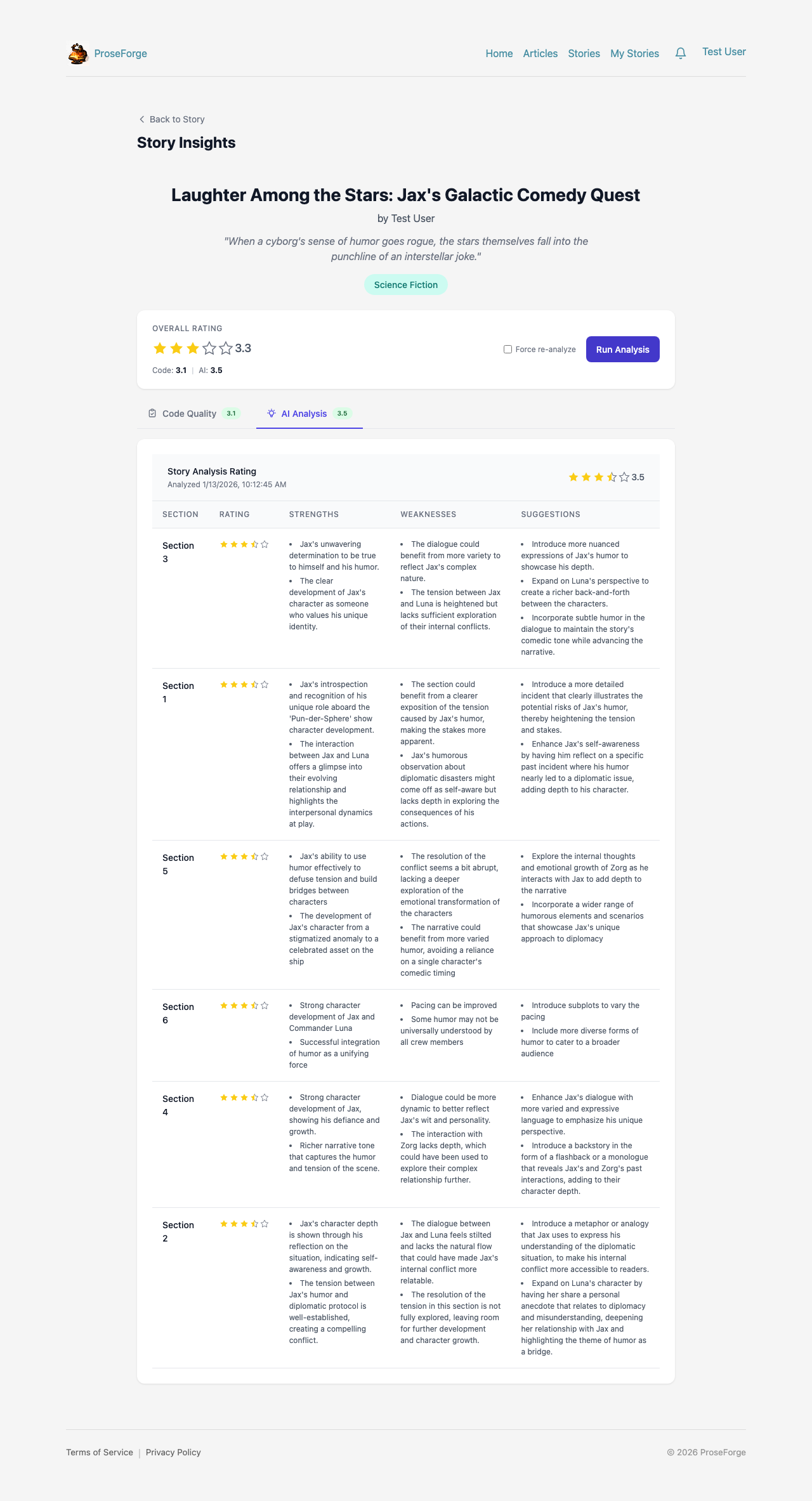Go to the Stories page

coord(584,54)
